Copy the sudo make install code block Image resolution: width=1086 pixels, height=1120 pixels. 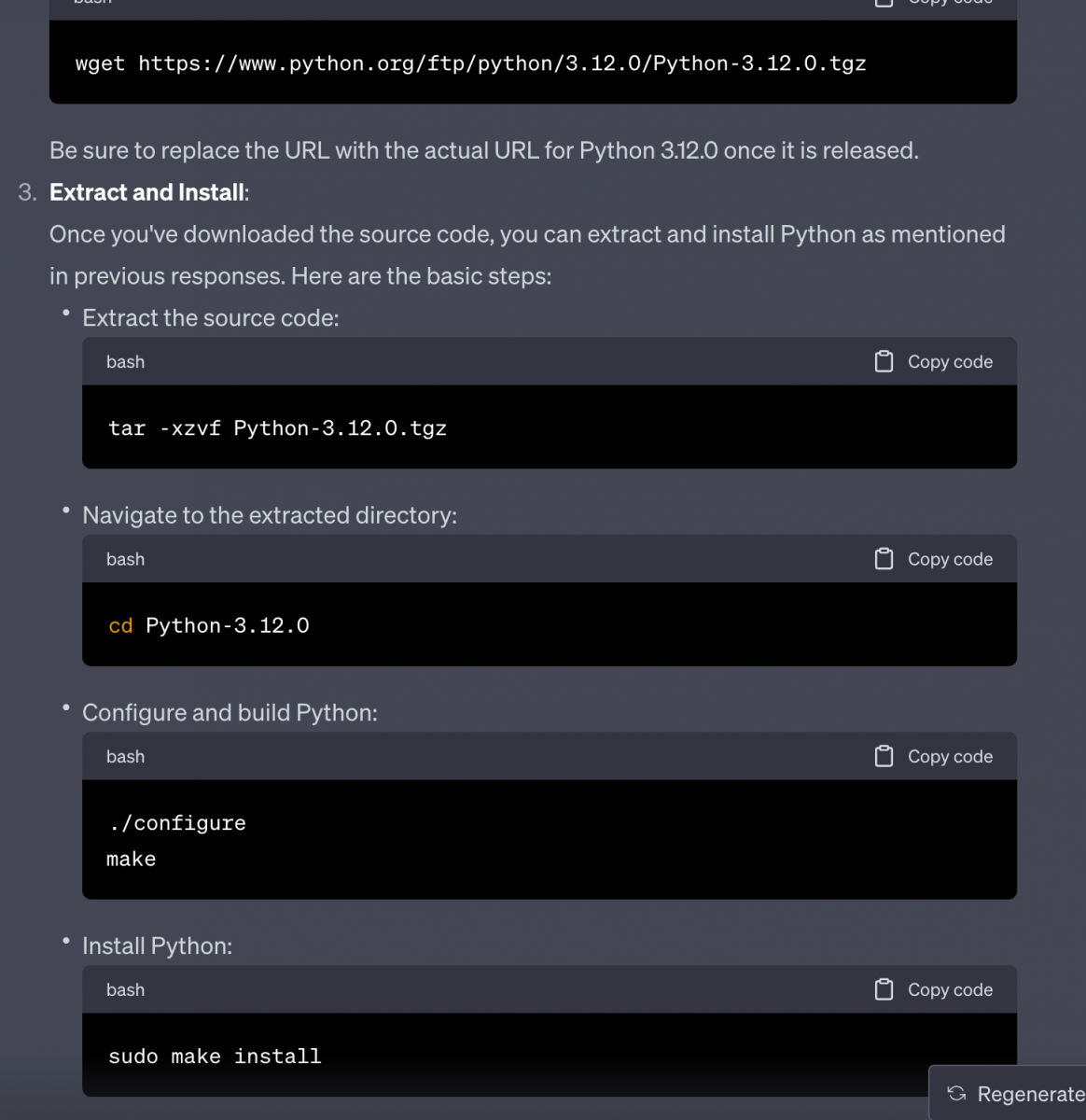933,990
